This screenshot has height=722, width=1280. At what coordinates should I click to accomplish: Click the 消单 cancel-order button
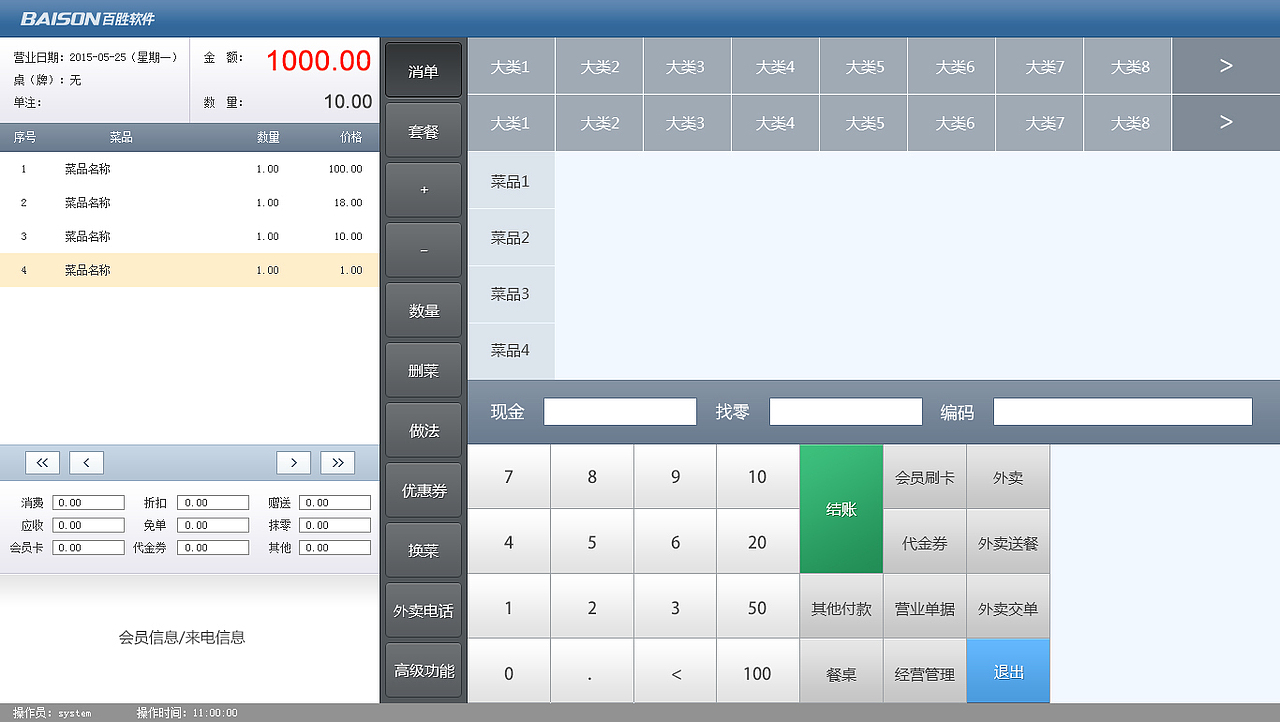(424, 70)
